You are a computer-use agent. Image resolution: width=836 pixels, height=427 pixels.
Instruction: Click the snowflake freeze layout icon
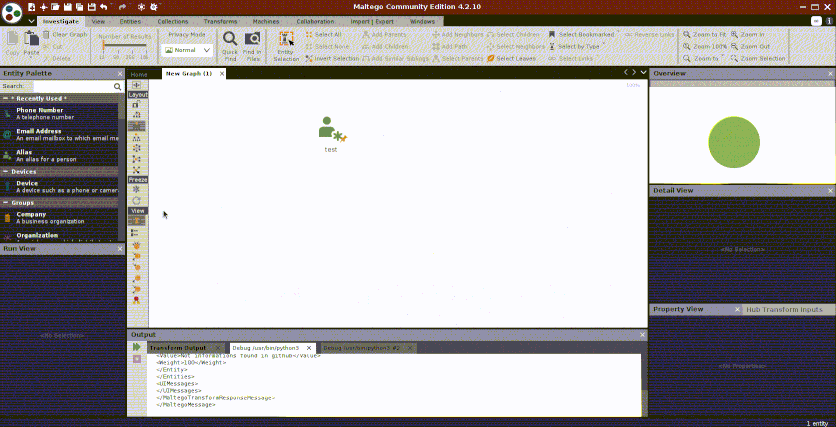[136, 189]
